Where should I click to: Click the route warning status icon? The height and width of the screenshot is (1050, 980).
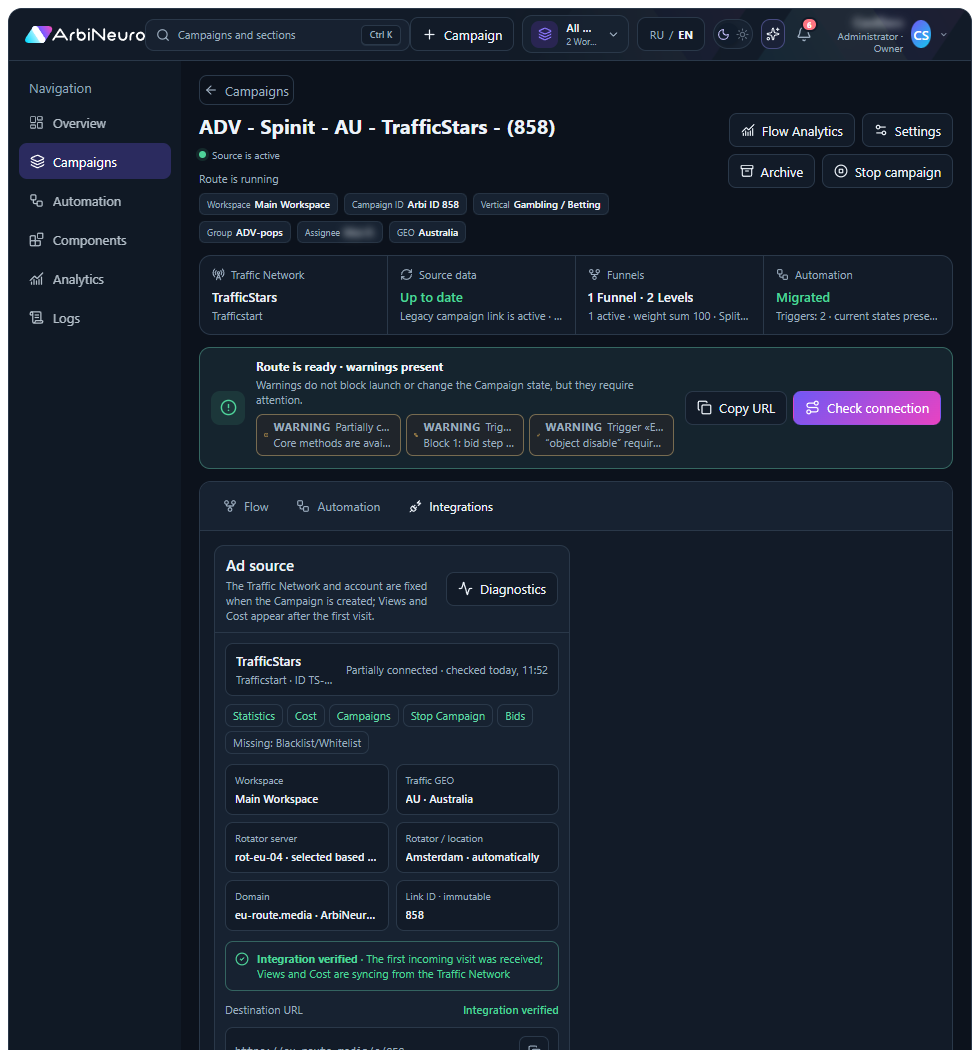[x=228, y=407]
